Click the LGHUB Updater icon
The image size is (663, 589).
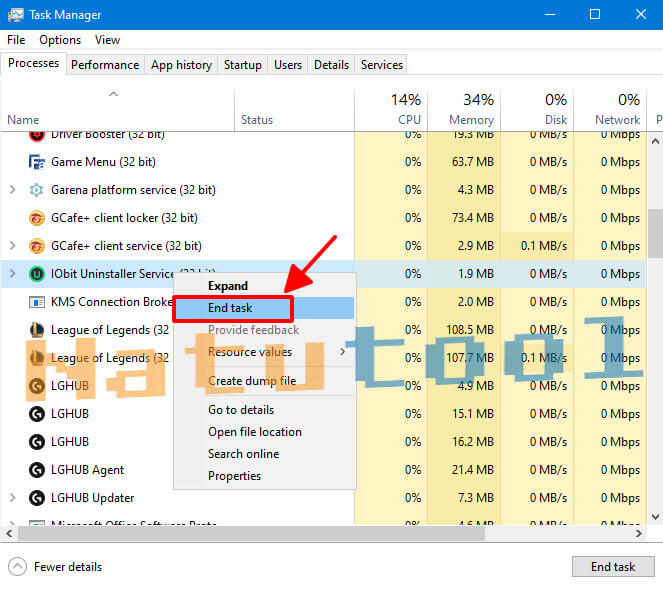point(37,498)
